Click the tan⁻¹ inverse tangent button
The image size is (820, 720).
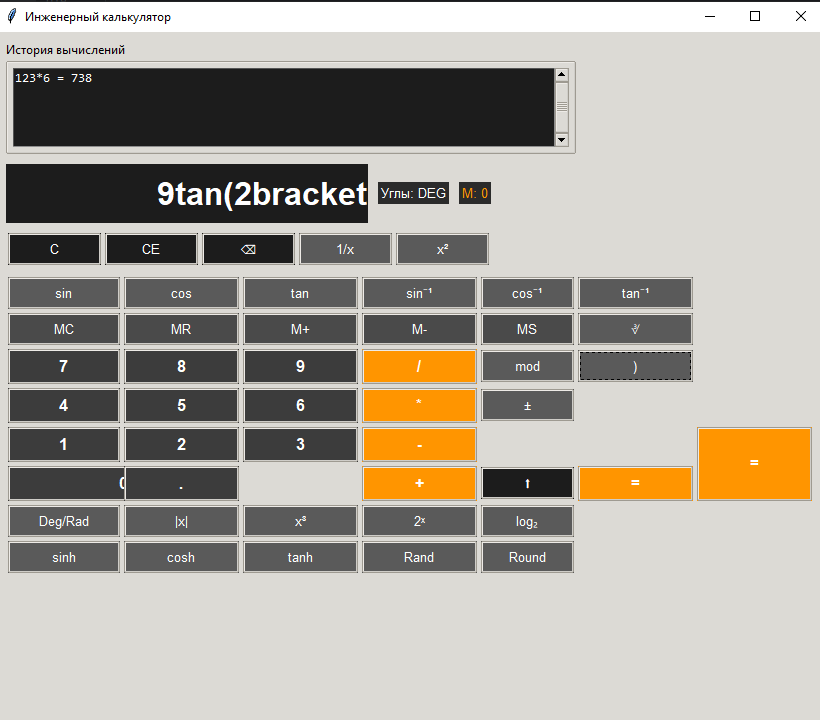tap(635, 293)
